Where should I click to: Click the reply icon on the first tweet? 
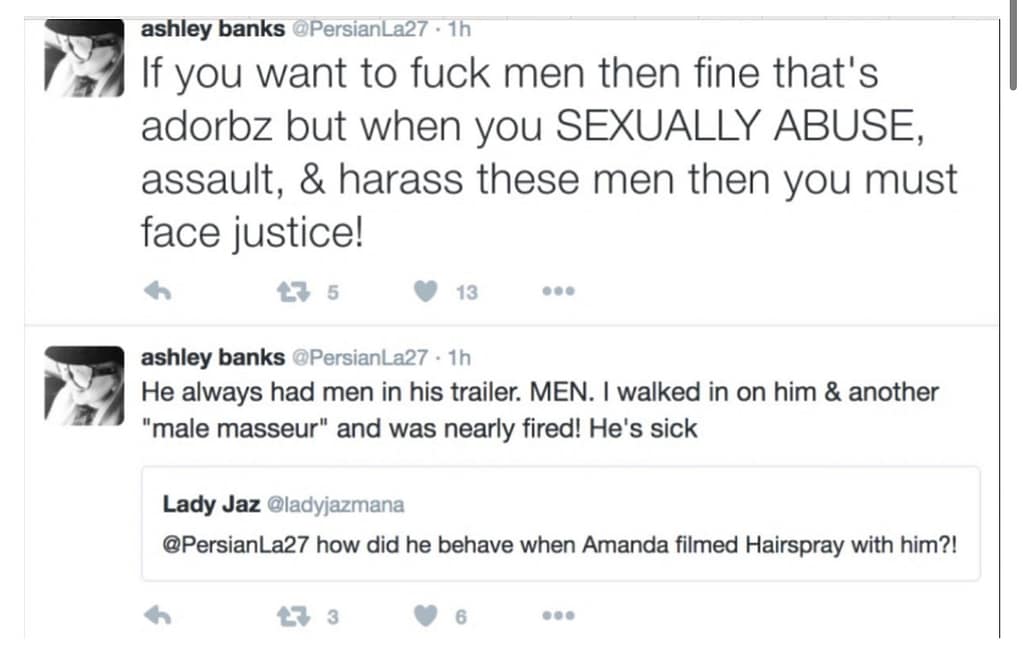(157, 290)
